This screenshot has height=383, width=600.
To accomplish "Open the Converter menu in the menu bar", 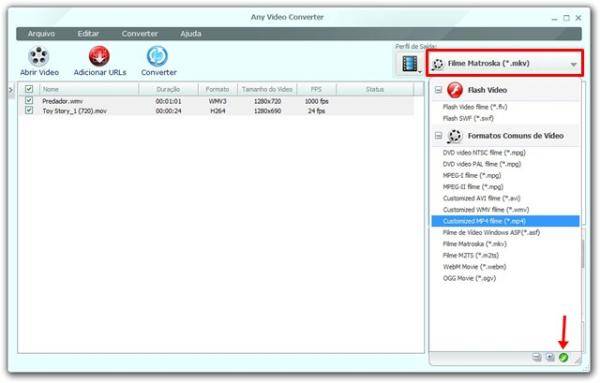I will 140,34.
